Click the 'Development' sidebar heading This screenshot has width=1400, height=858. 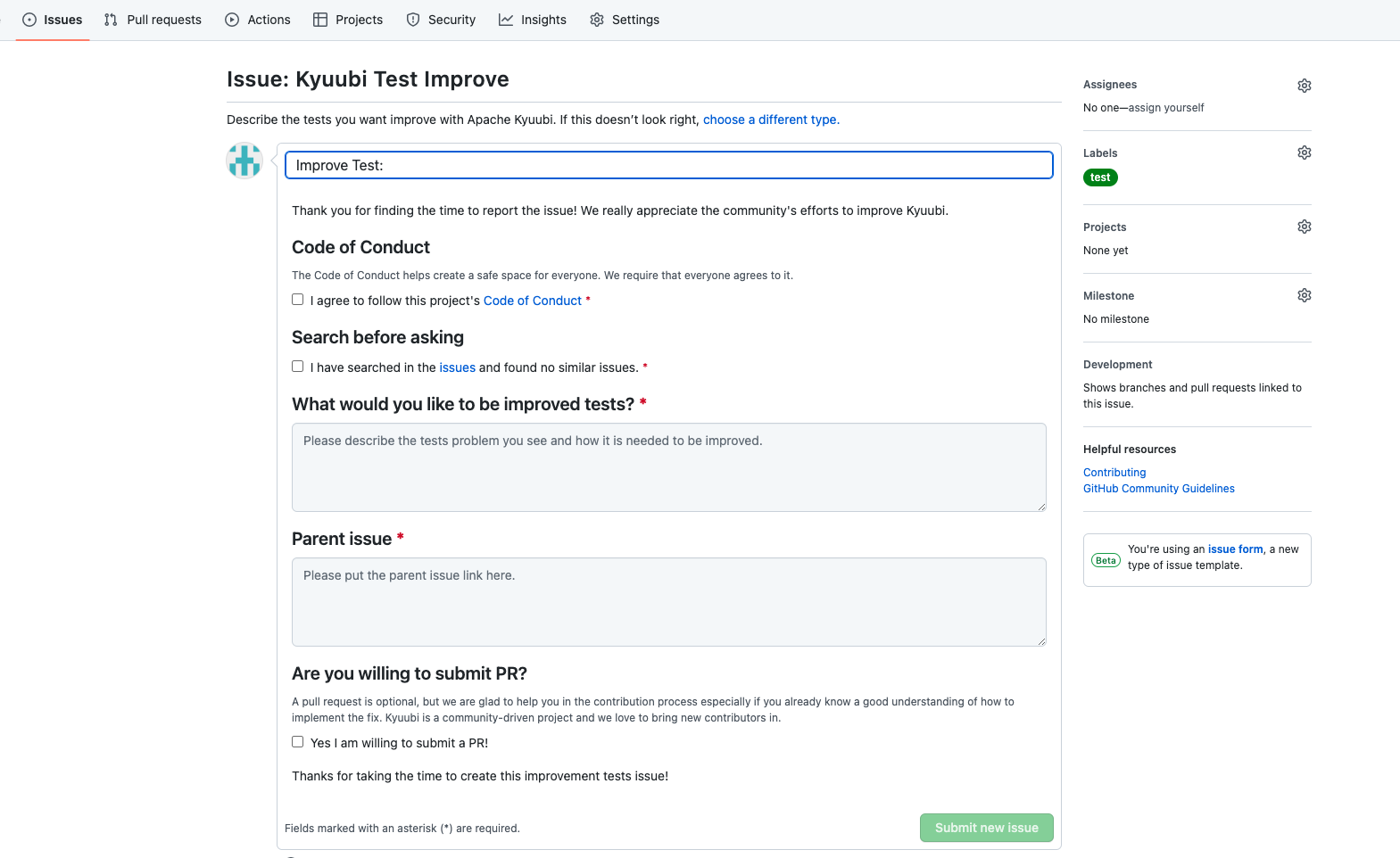click(1118, 365)
